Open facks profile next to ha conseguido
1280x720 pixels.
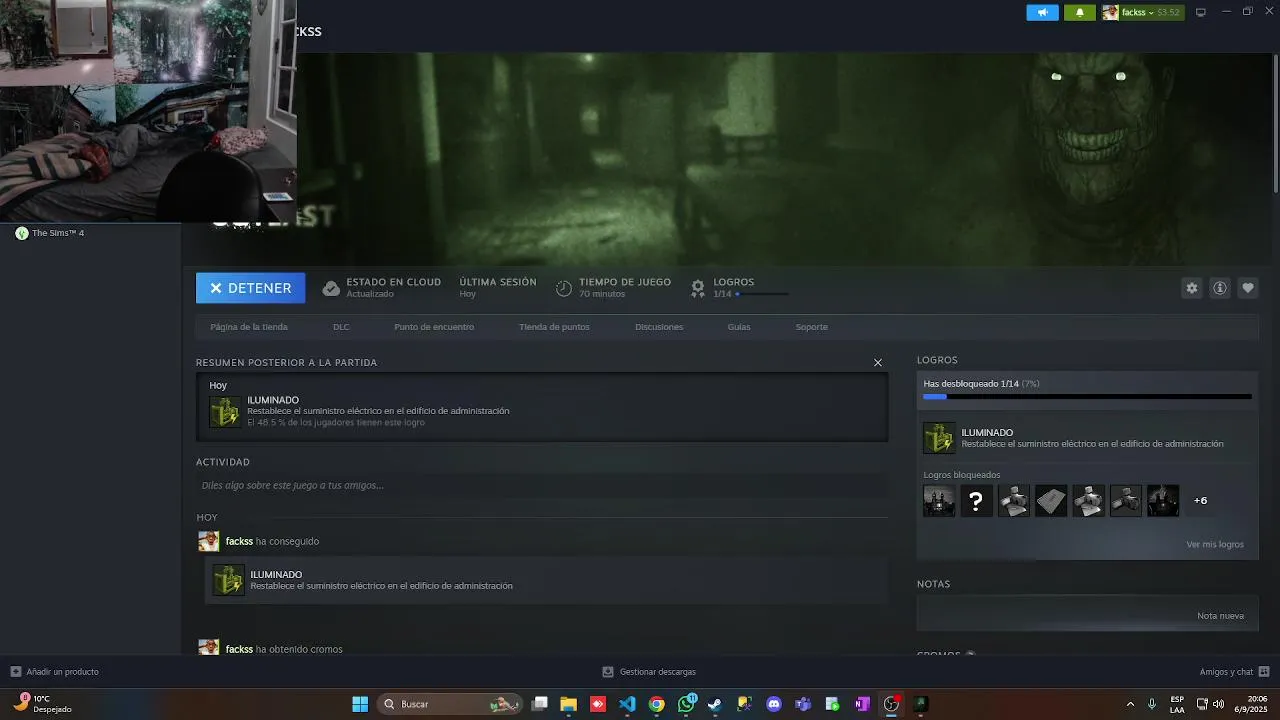pos(239,541)
